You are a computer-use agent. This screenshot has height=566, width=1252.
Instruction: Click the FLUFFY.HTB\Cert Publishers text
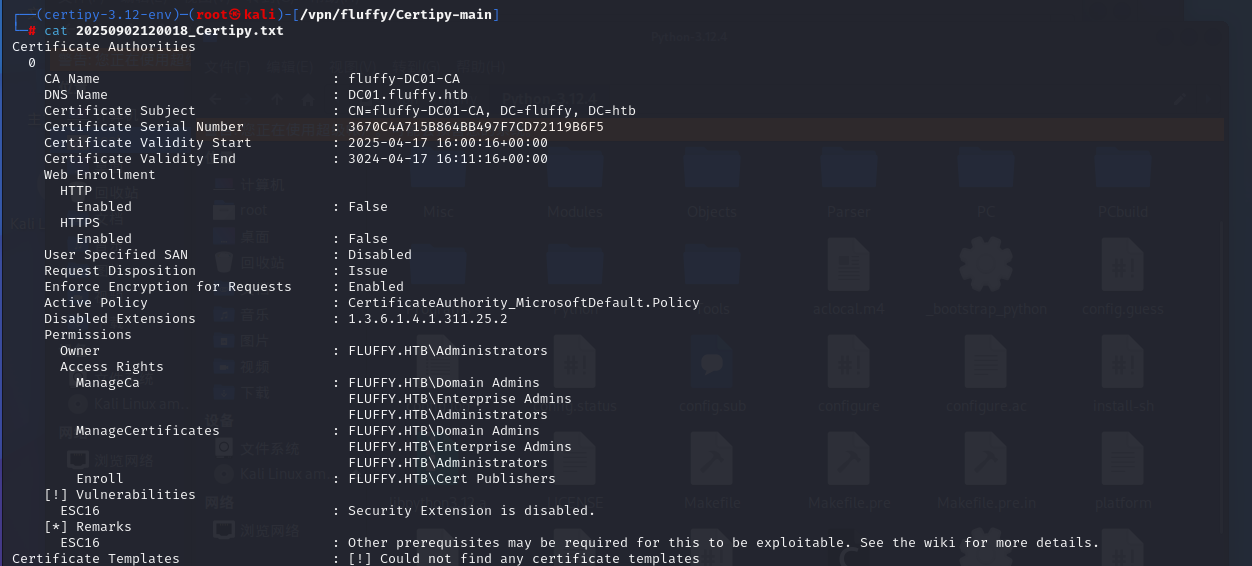(x=451, y=479)
